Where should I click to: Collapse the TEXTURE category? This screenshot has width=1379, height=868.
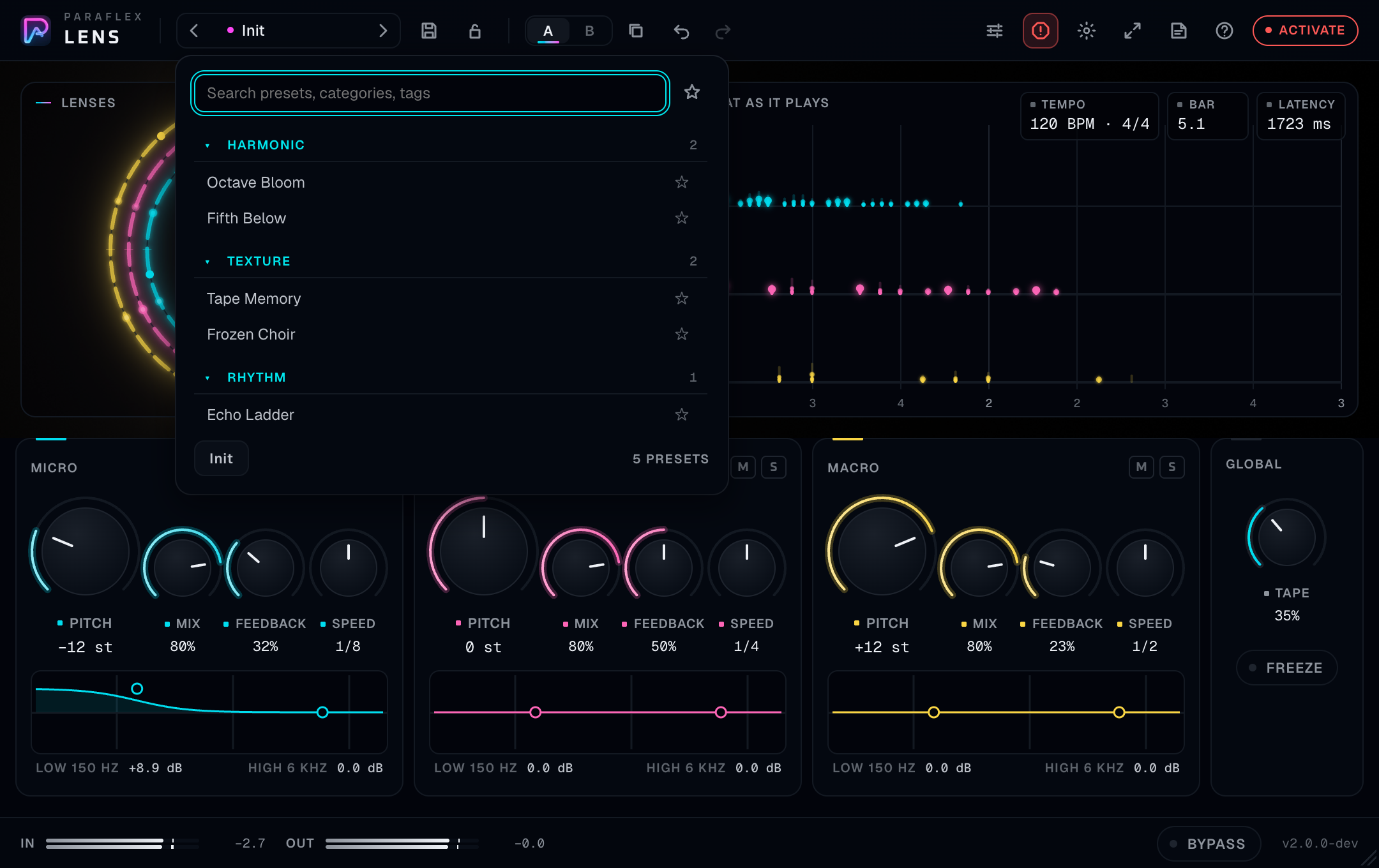[451, 262]
